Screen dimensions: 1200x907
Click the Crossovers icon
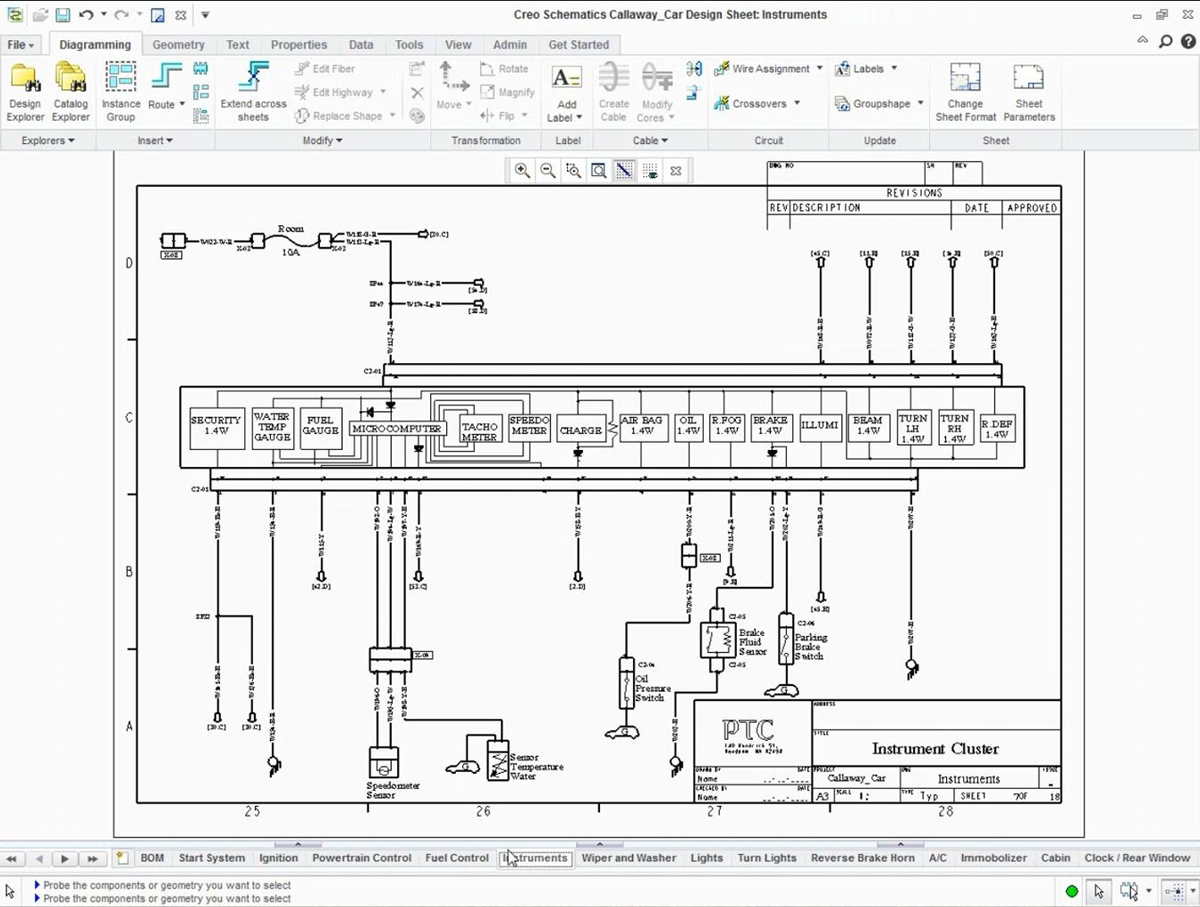pos(721,103)
